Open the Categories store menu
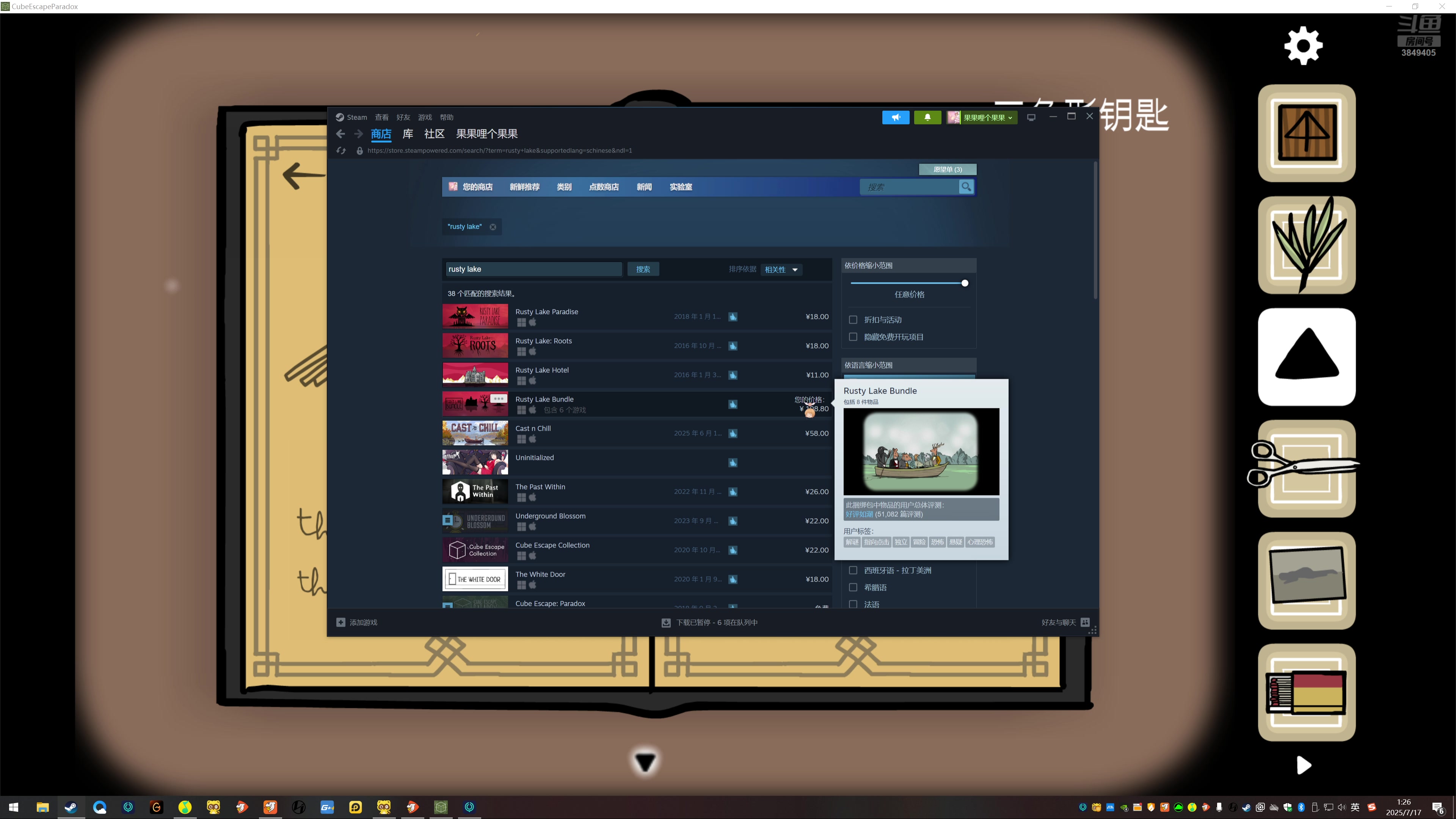The width and height of the screenshot is (1456, 819). click(564, 187)
